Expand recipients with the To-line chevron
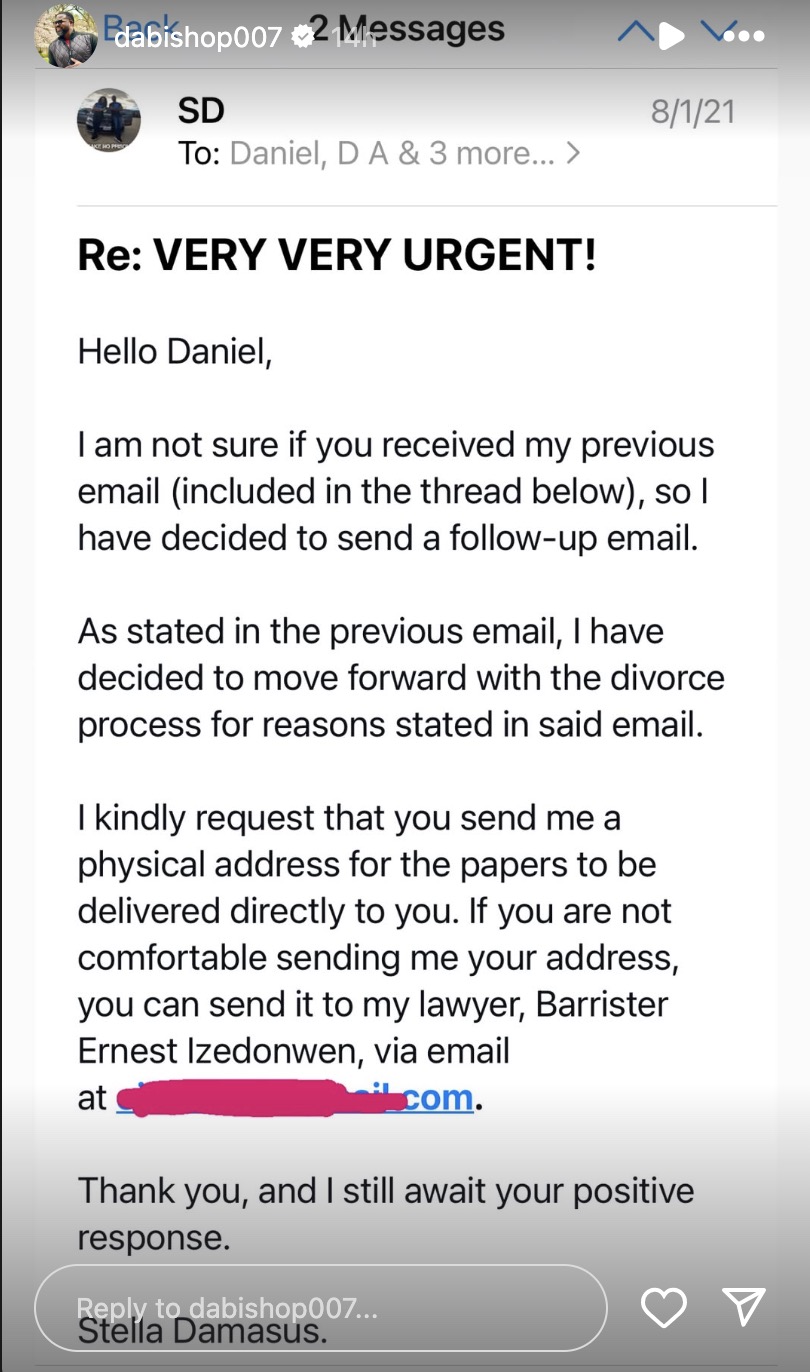810x1372 pixels. pos(573,153)
